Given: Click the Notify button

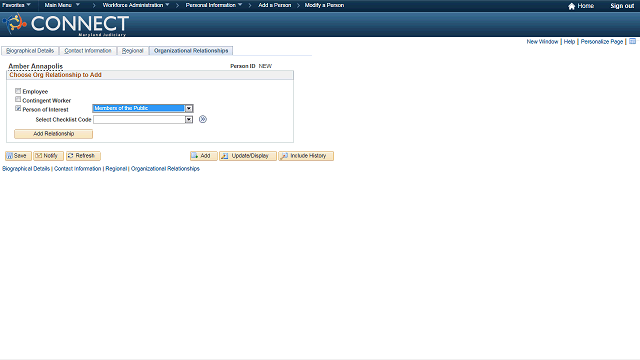Looking at the screenshot, I should [x=48, y=156].
